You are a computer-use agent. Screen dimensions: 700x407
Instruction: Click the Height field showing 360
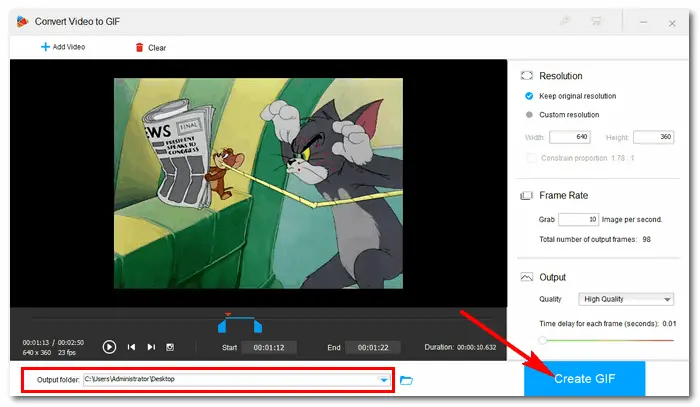[654, 137]
